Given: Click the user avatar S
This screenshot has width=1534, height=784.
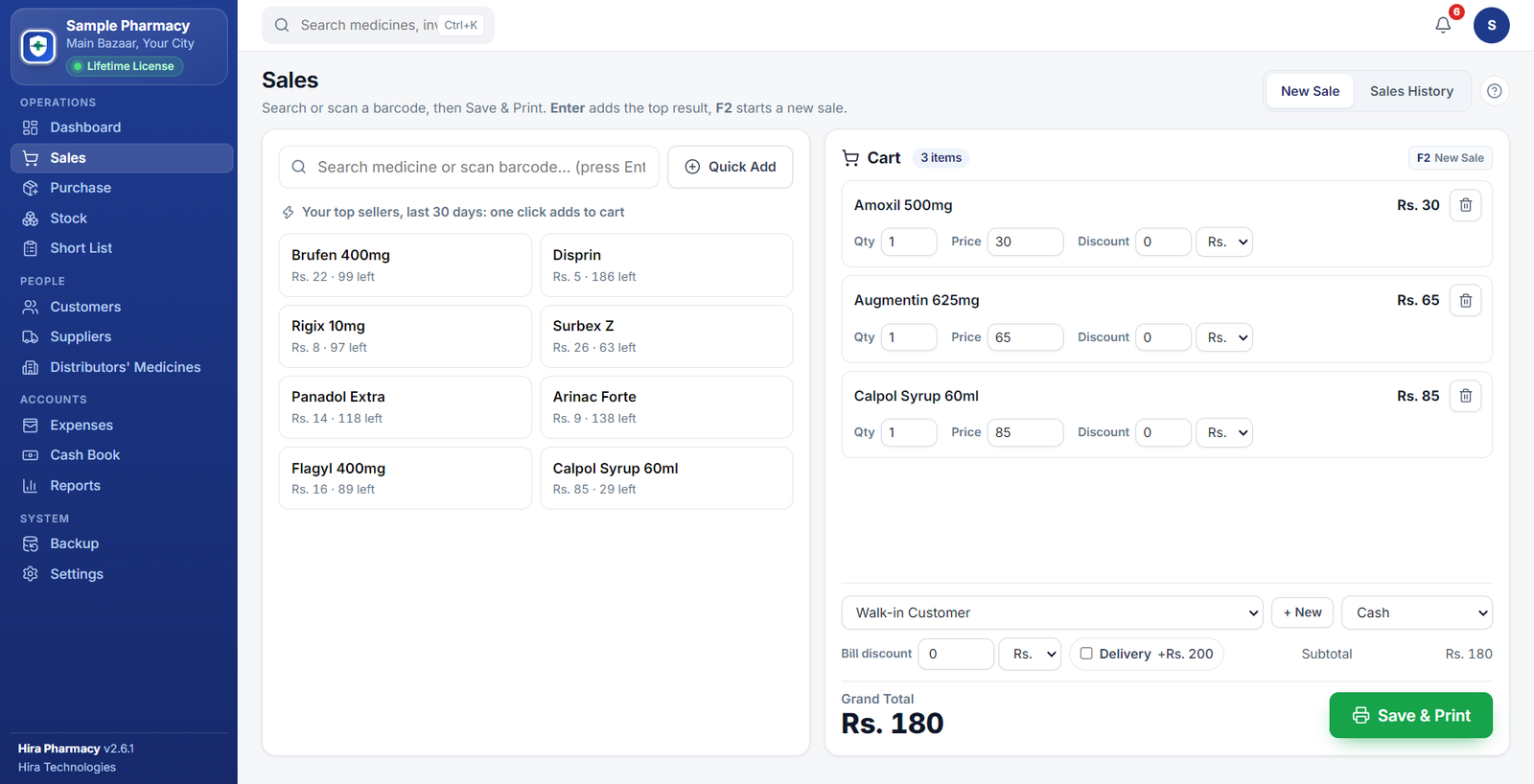Looking at the screenshot, I should tap(1491, 25).
